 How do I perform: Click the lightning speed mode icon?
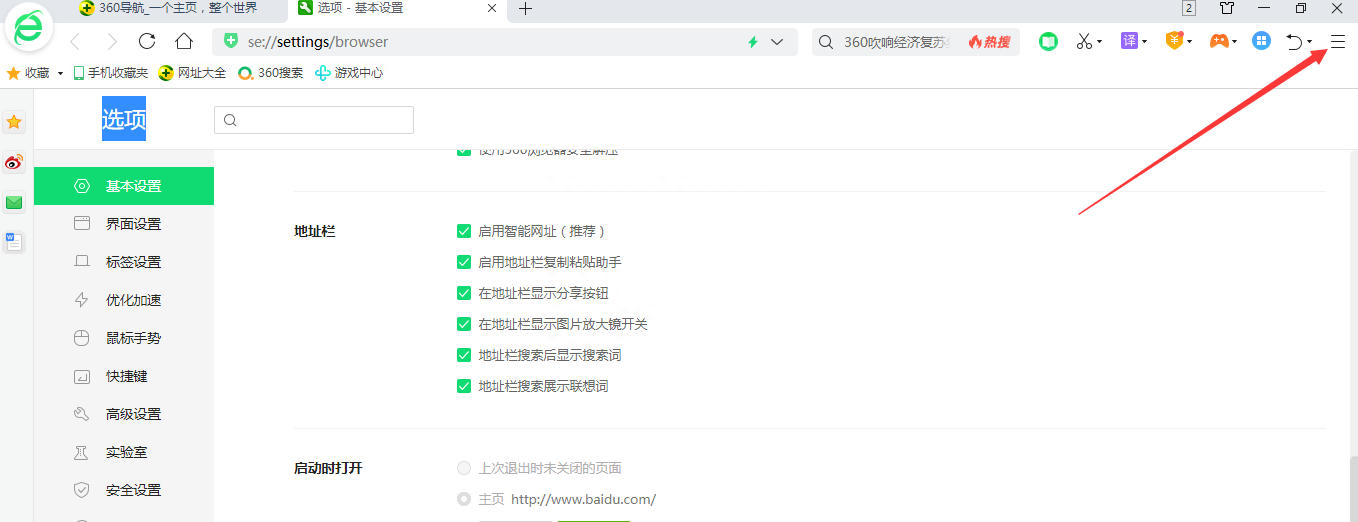tap(753, 42)
